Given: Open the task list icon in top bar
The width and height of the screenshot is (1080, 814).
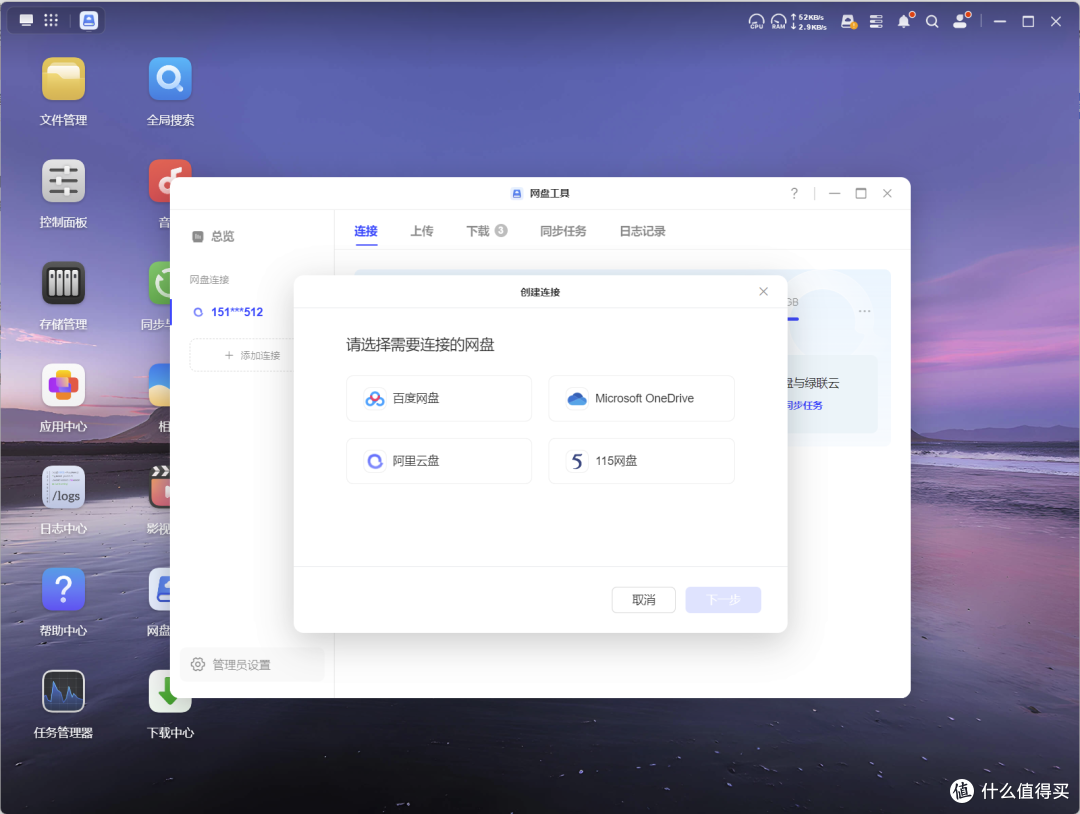Looking at the screenshot, I should pyautogui.click(x=876, y=21).
